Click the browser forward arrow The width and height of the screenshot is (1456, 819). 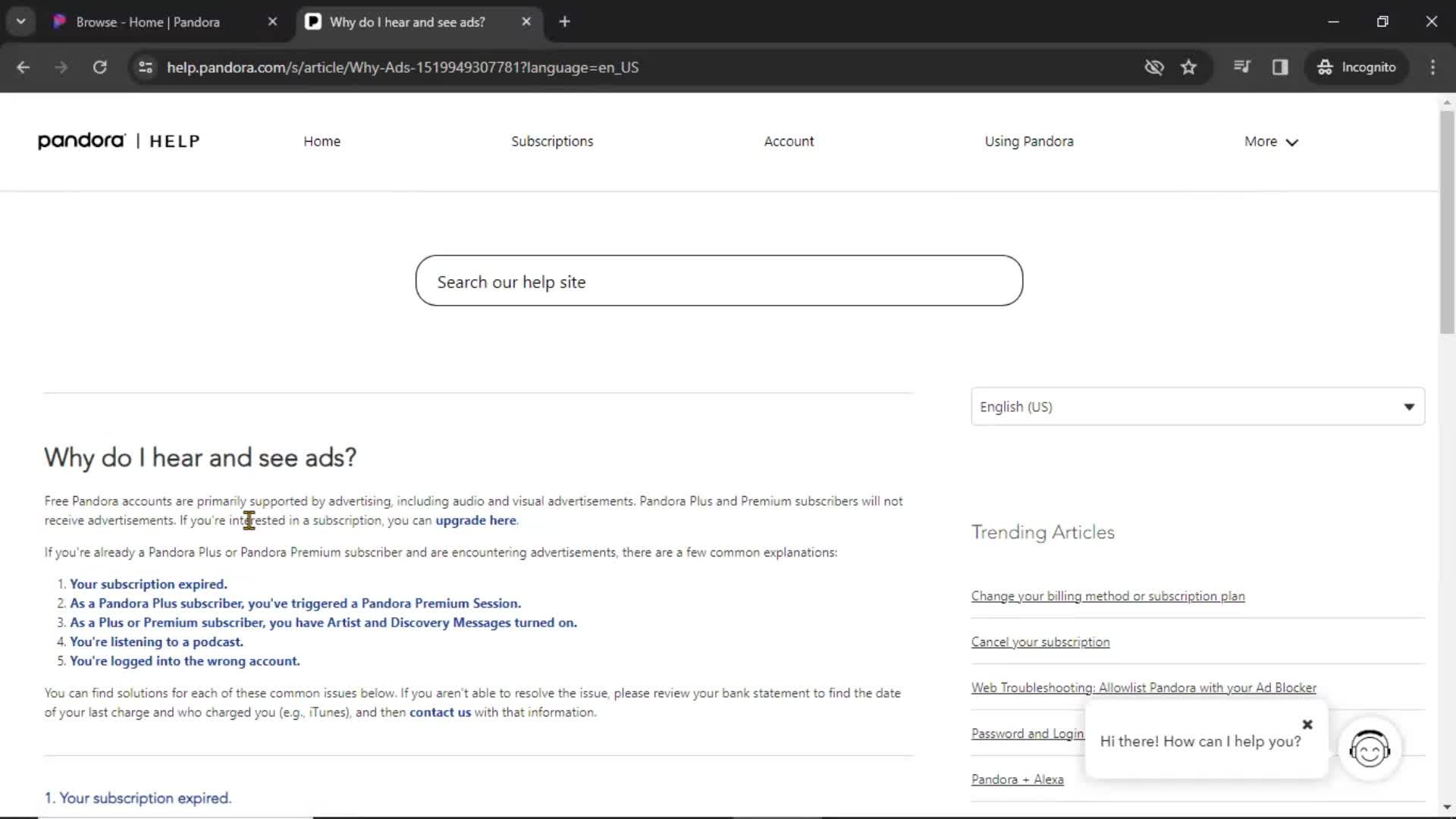(x=61, y=67)
